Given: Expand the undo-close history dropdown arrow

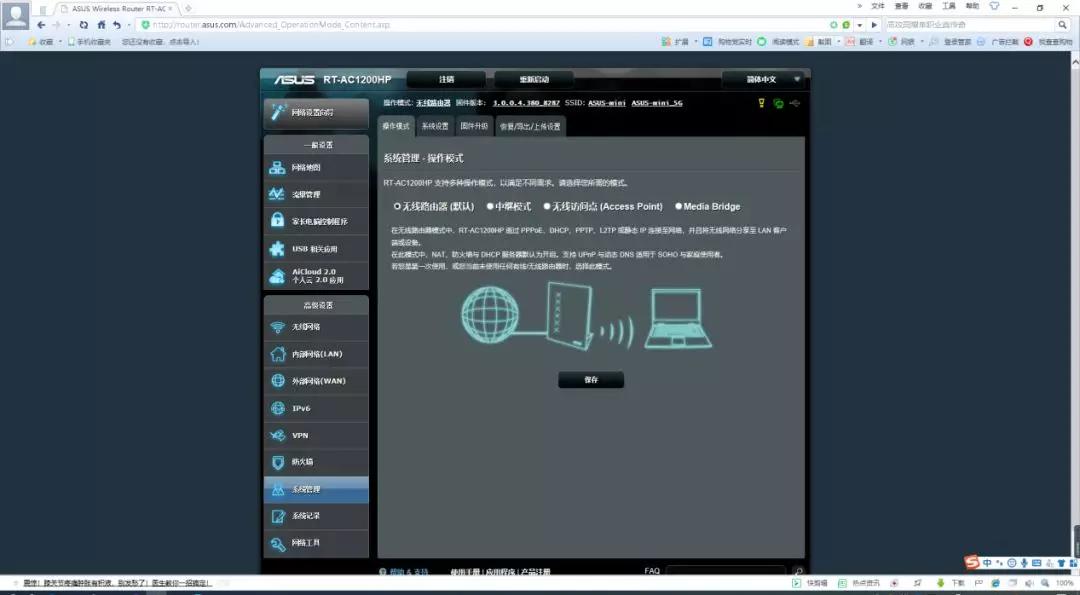Looking at the screenshot, I should click(128, 25).
